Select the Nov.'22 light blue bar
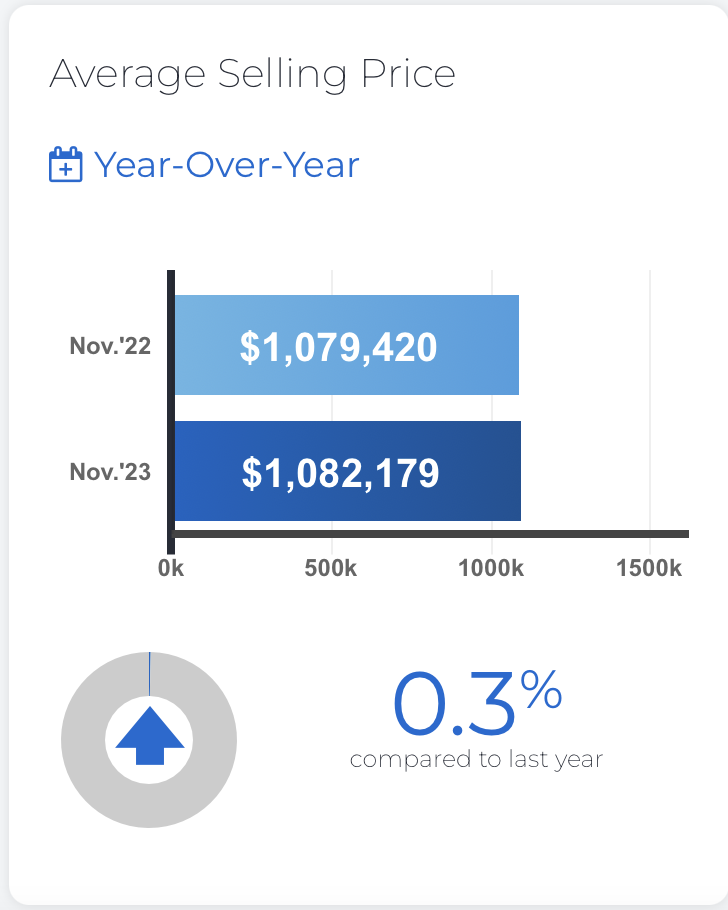Image resolution: width=728 pixels, height=910 pixels. (347, 345)
